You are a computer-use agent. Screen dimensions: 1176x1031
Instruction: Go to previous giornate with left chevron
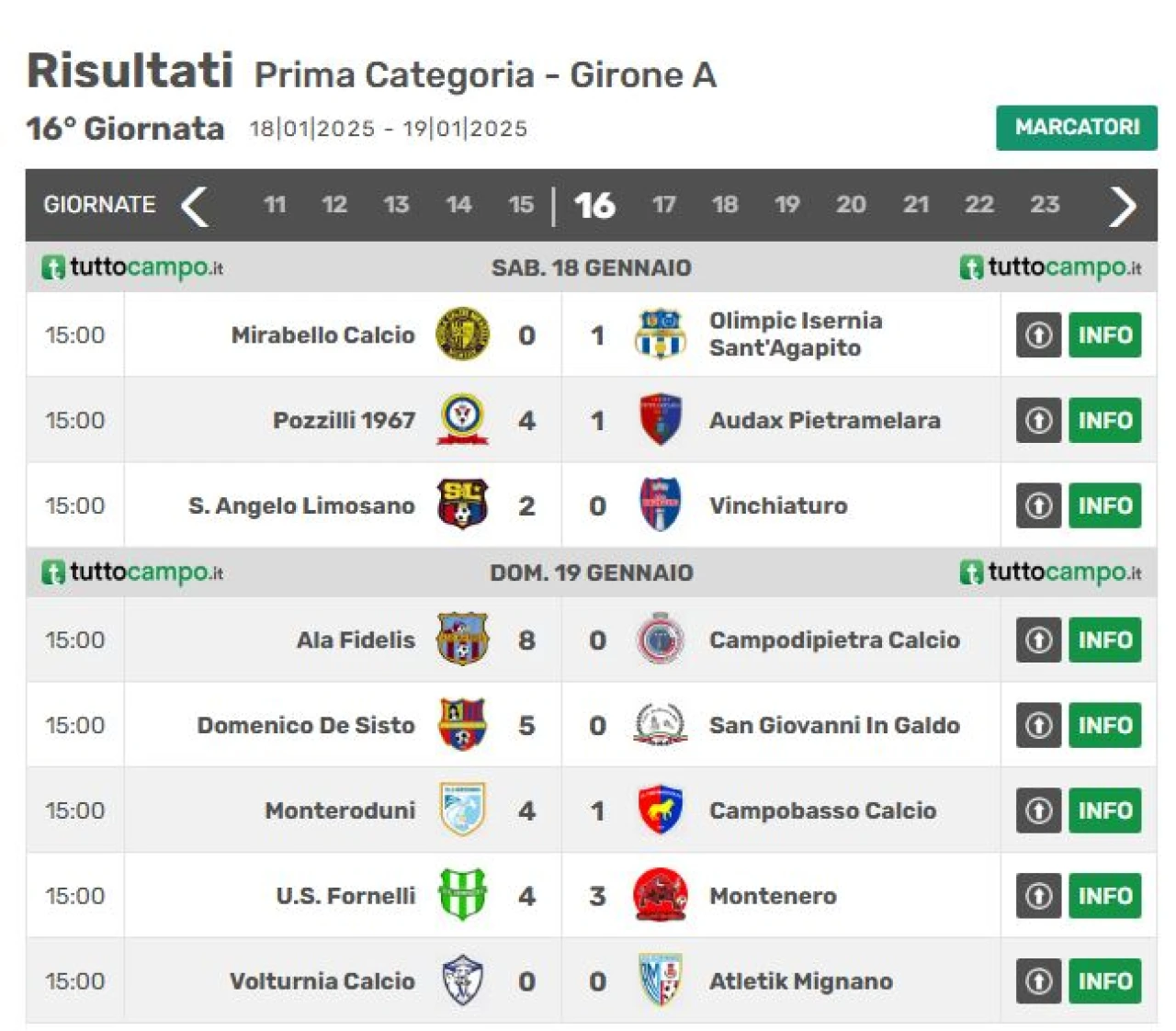pyautogui.click(x=195, y=206)
